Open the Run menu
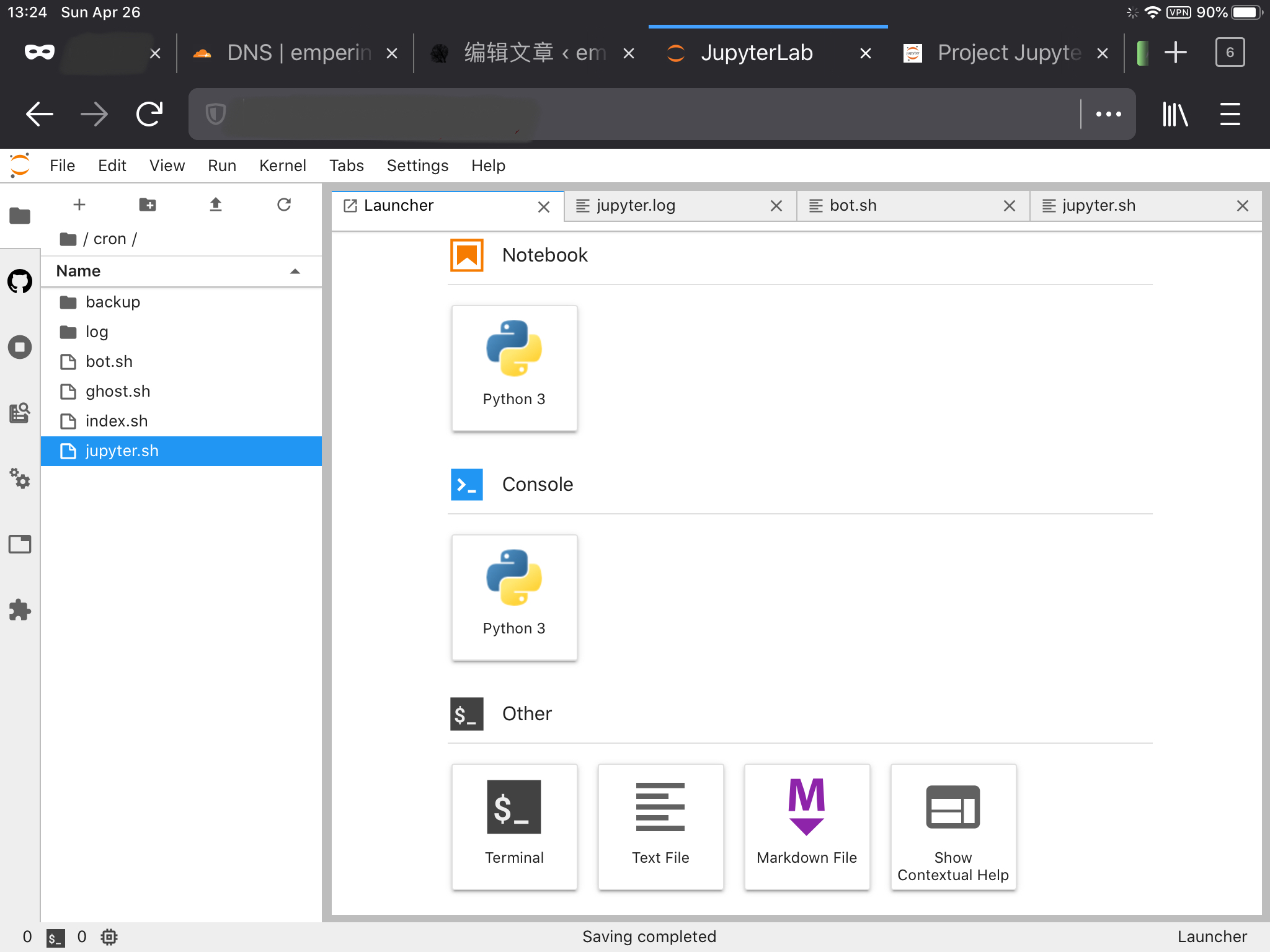Image resolution: width=1270 pixels, height=952 pixels. (x=222, y=165)
